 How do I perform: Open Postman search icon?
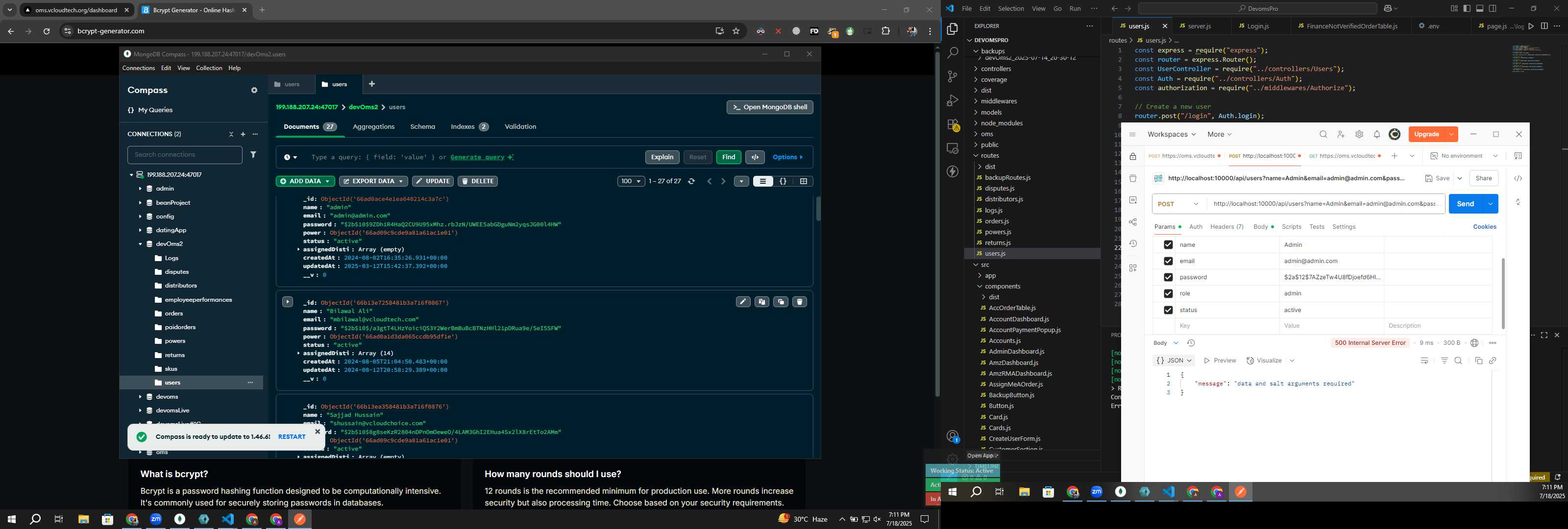[x=1323, y=135]
